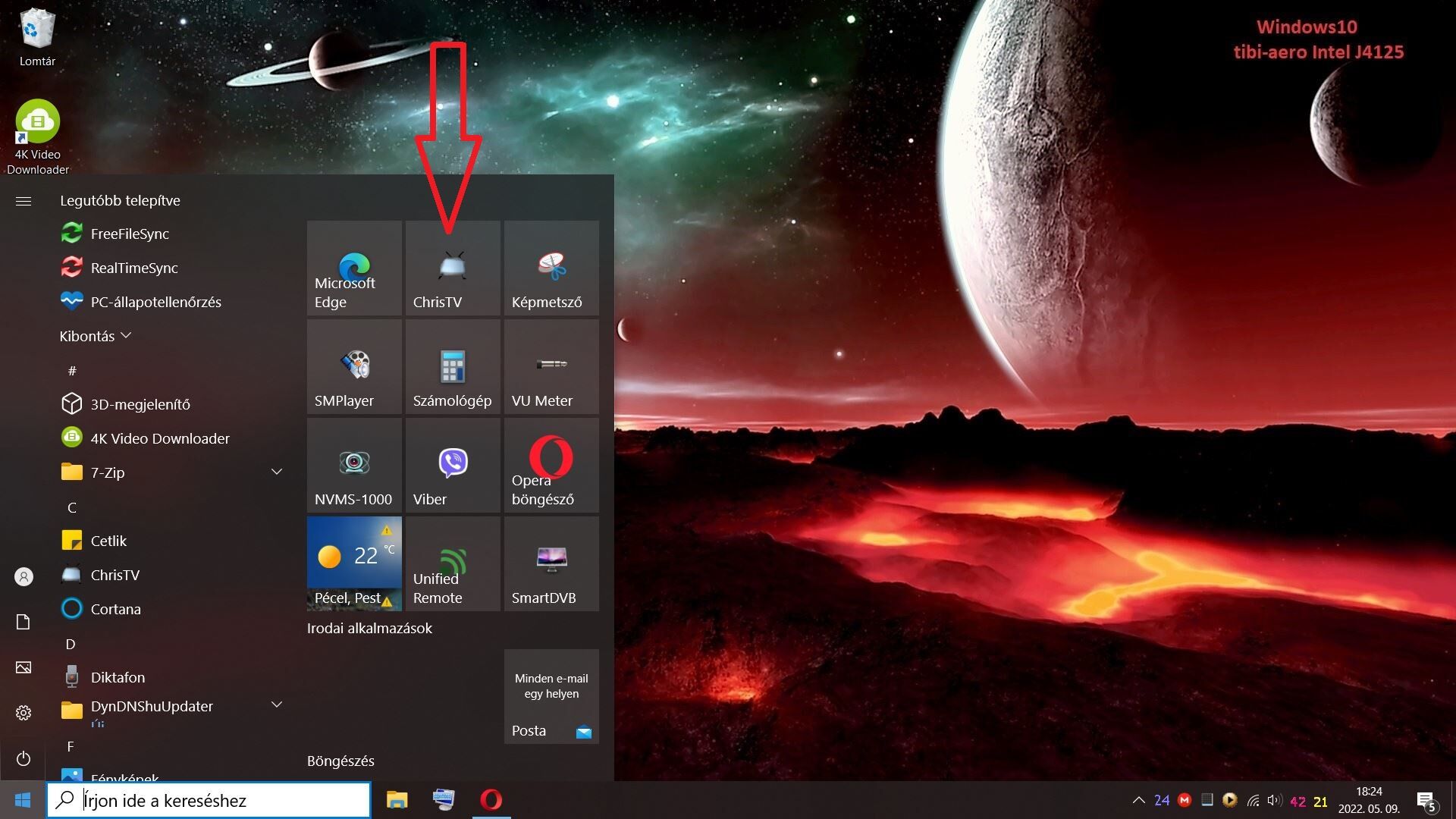The height and width of the screenshot is (819, 1456).
Task: Open the VU Meter tile
Action: pos(551,366)
